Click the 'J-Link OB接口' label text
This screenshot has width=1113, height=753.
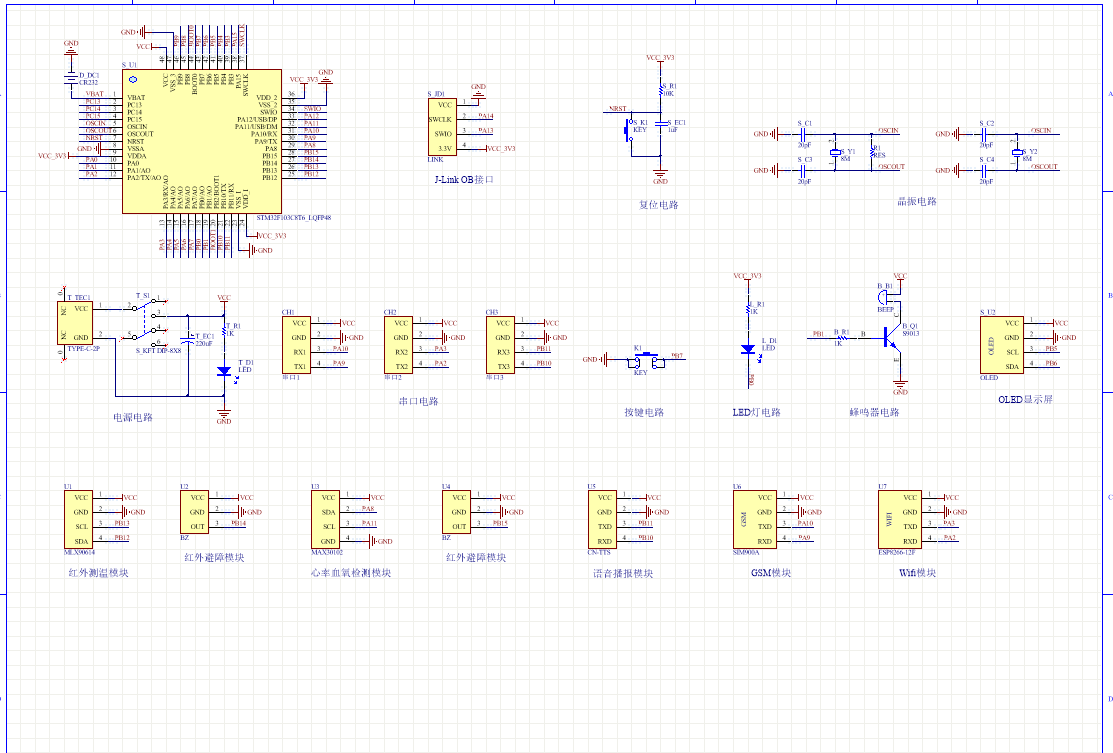[464, 180]
